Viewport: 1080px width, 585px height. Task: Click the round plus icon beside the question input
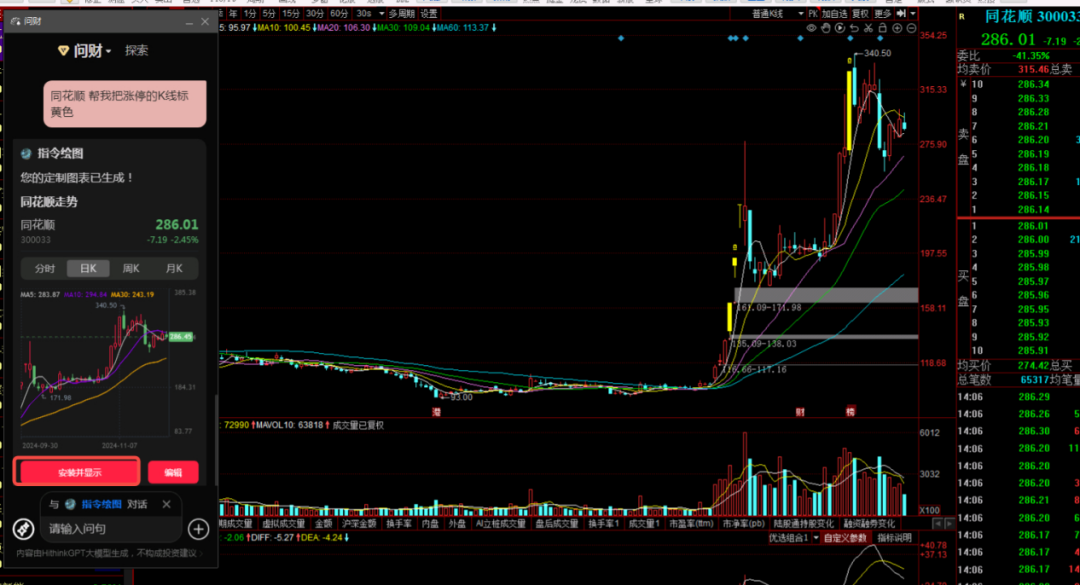198,528
